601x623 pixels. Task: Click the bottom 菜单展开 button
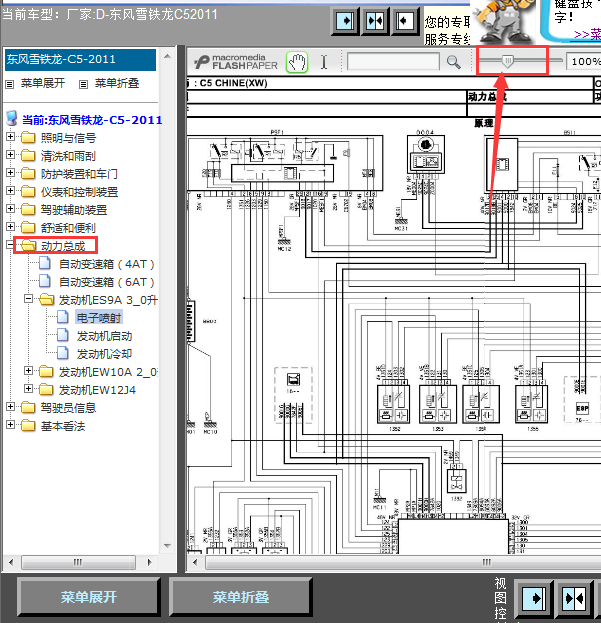(x=89, y=597)
